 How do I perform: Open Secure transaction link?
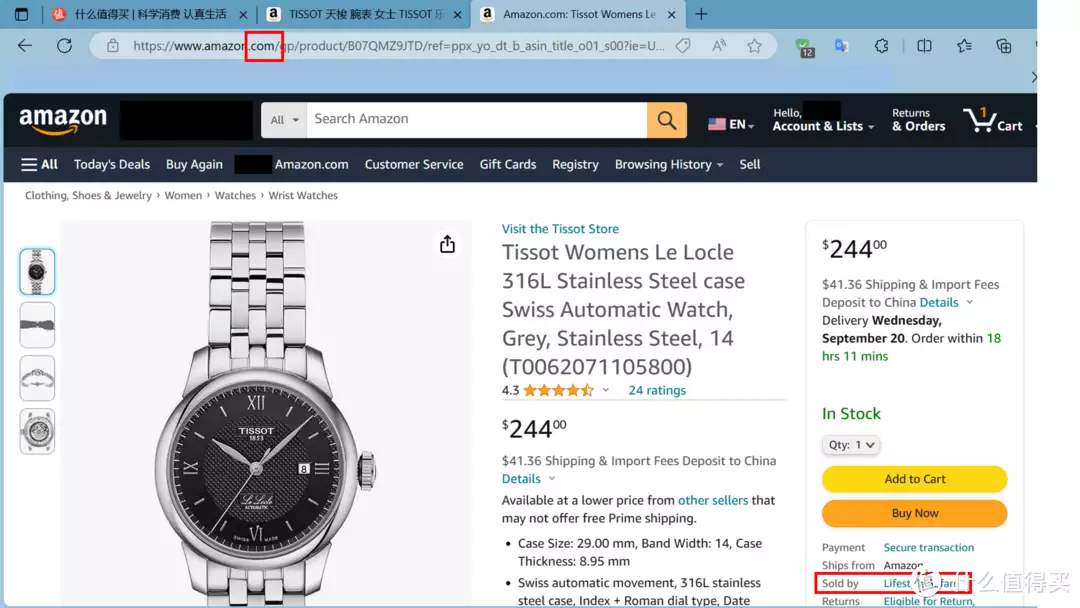928,547
